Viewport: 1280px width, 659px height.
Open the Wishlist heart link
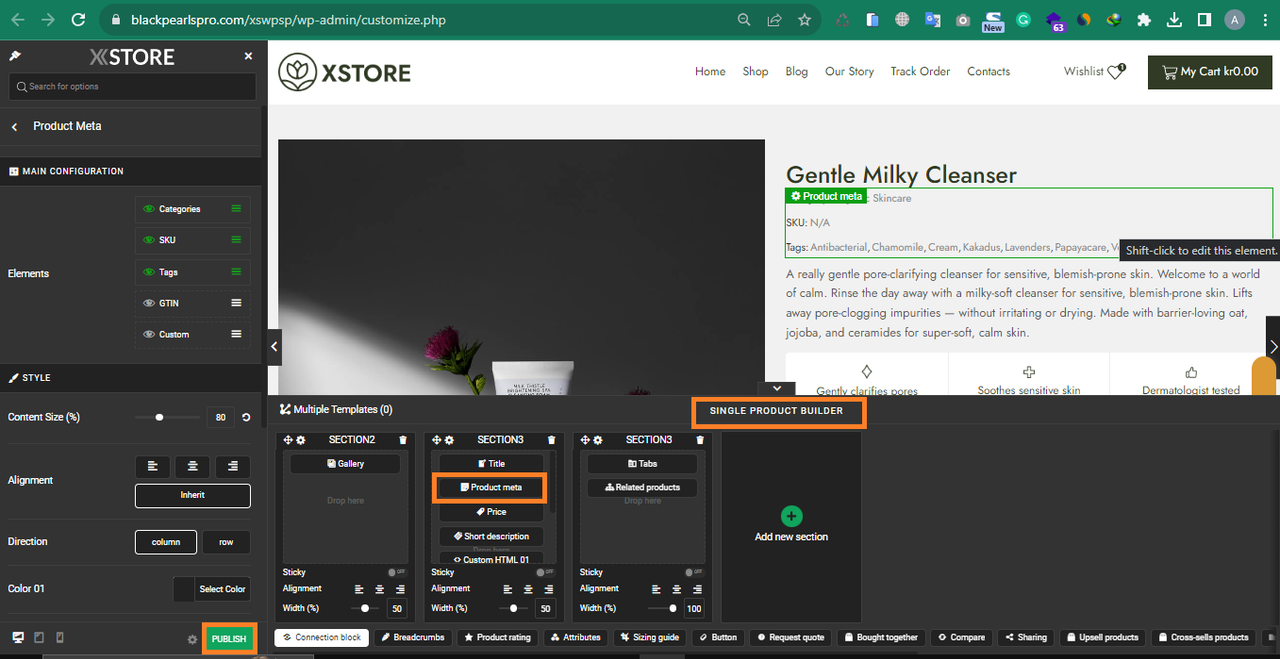(1095, 71)
